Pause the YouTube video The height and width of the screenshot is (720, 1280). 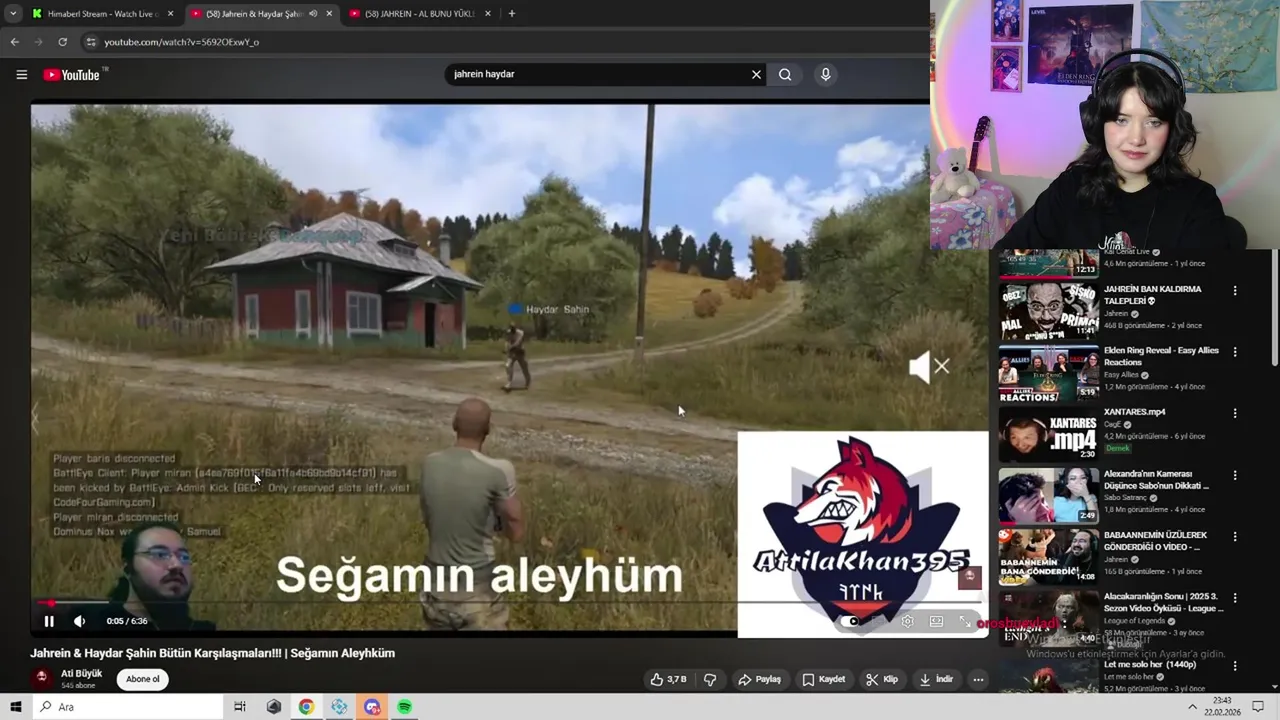point(48,621)
